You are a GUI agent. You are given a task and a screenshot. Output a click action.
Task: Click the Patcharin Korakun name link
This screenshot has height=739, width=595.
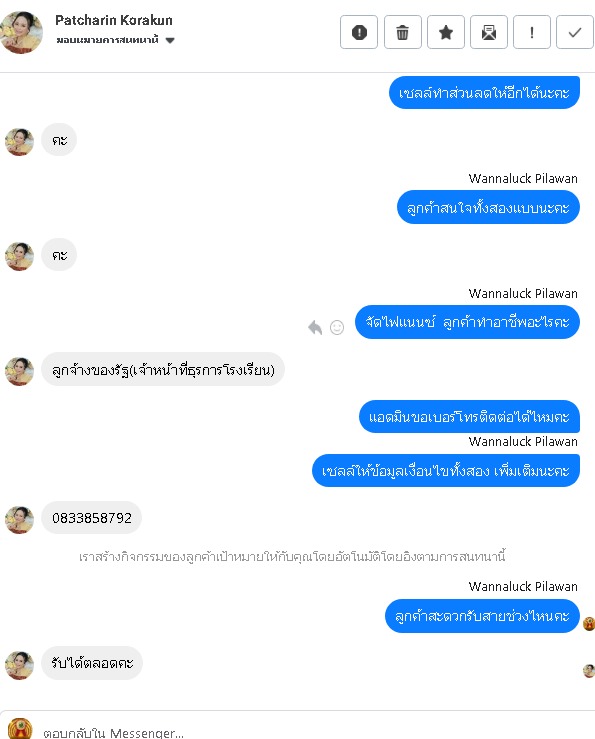(114, 20)
